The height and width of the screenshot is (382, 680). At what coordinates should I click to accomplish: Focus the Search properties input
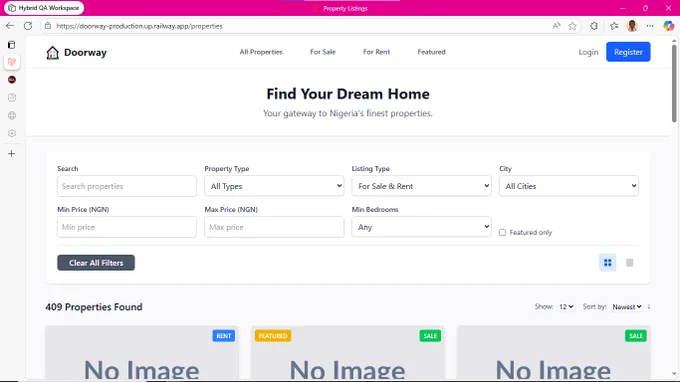pos(127,186)
